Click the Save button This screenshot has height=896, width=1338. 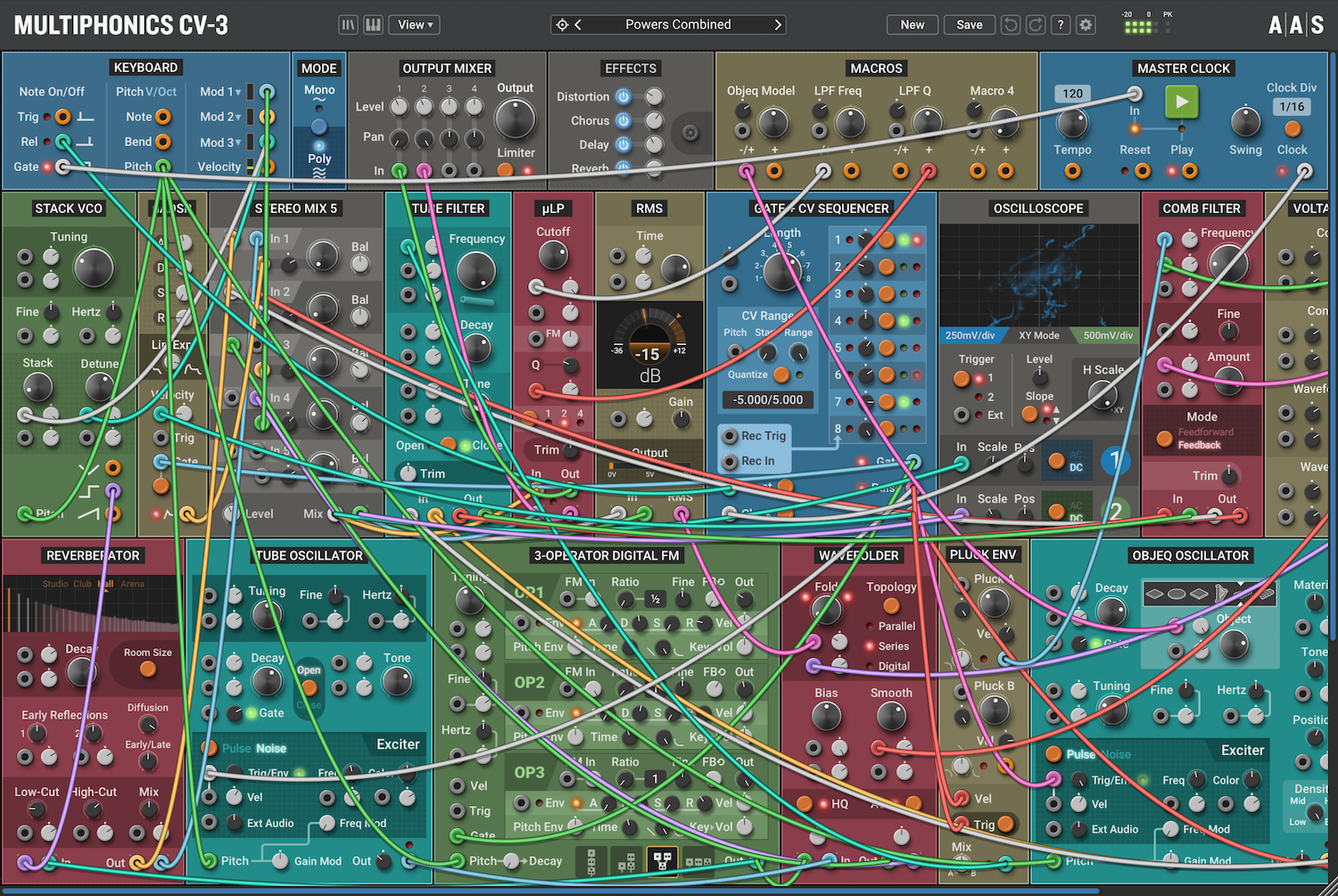(969, 24)
